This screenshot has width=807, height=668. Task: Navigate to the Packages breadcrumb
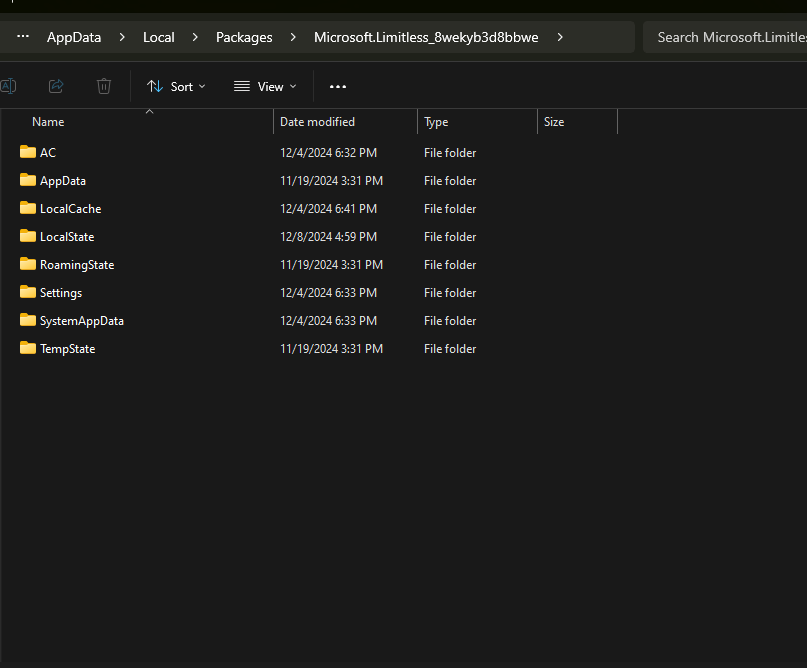click(x=244, y=37)
